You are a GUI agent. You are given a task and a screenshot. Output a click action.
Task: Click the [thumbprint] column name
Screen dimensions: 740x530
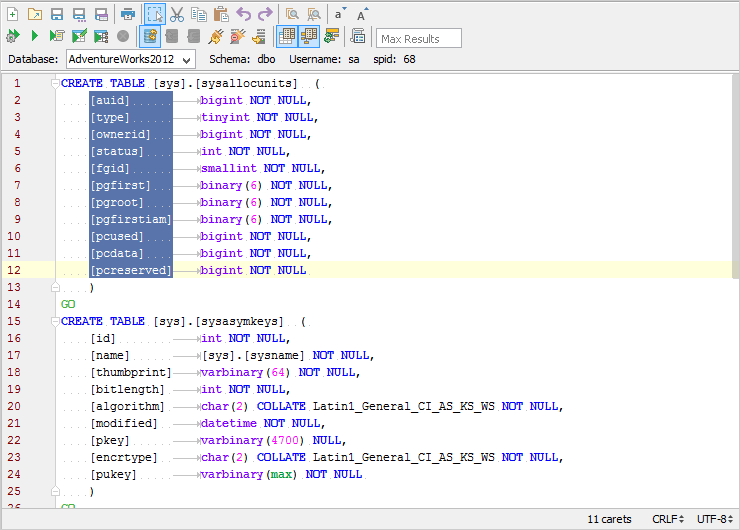(131, 372)
